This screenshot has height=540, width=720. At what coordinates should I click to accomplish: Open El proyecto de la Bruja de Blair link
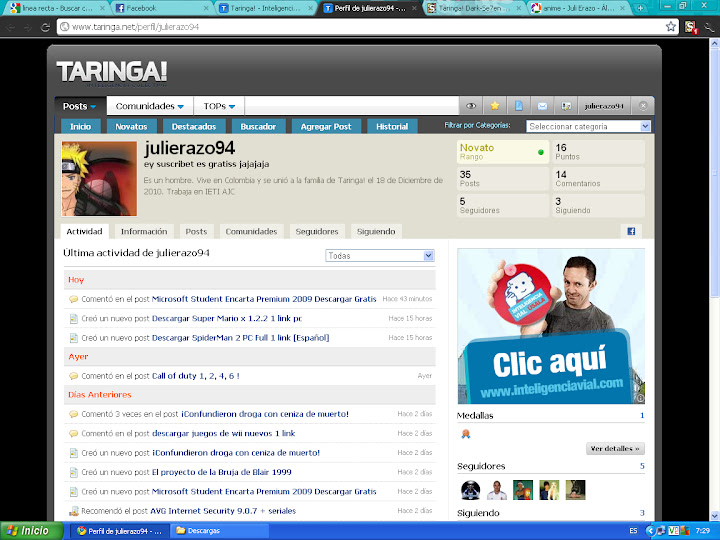tap(222, 472)
